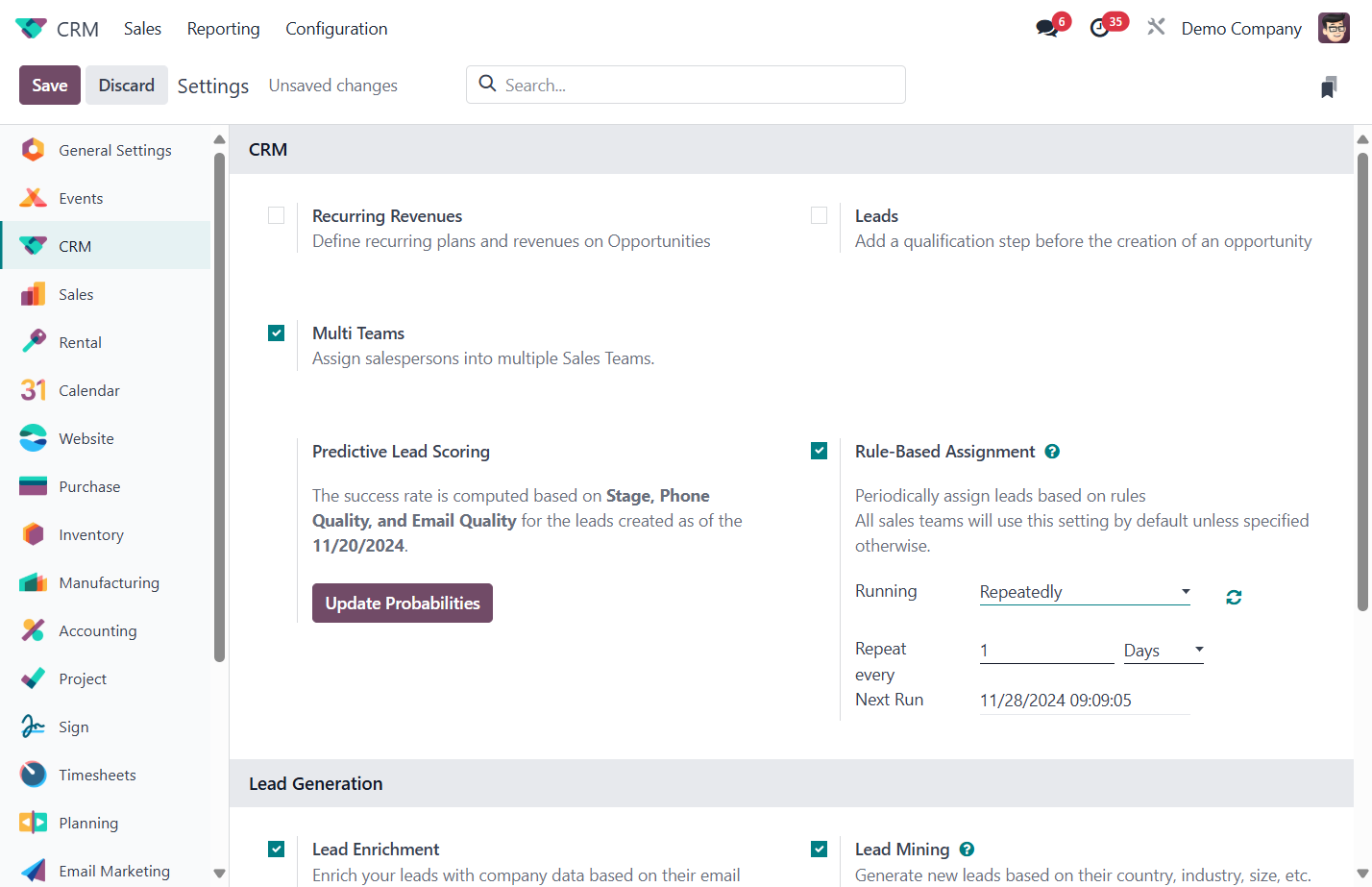Open the Rule-Based Assignment help icon
1372x887 pixels.
1053,452
